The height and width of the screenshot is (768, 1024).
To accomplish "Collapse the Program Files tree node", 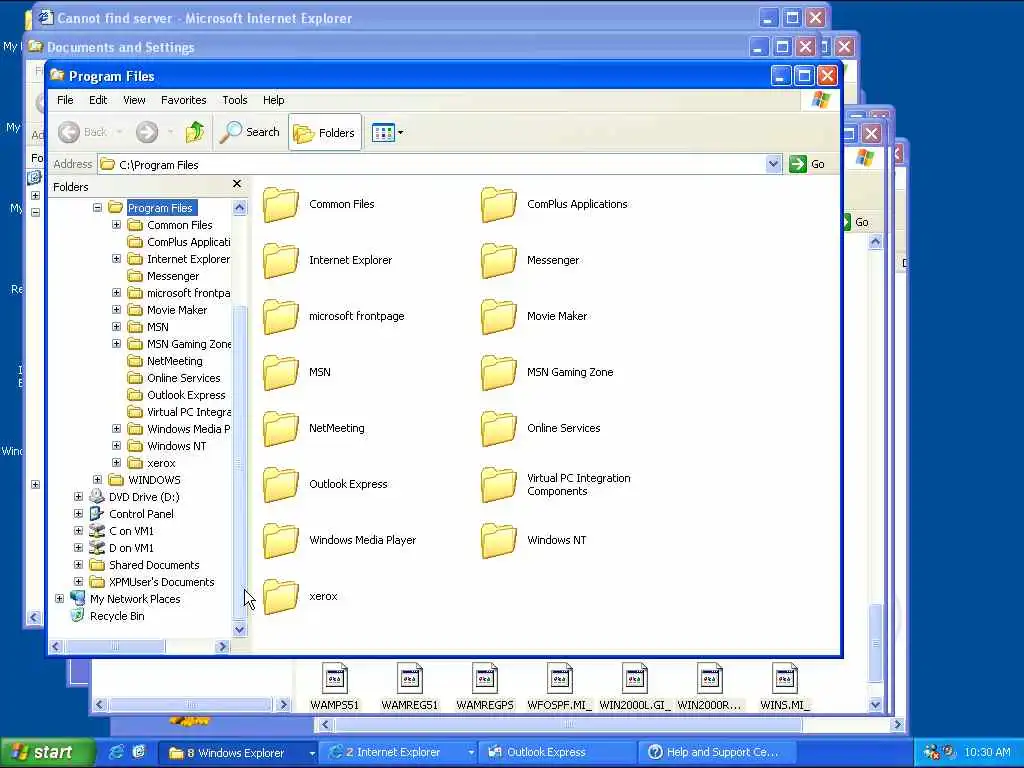I will tap(97, 208).
